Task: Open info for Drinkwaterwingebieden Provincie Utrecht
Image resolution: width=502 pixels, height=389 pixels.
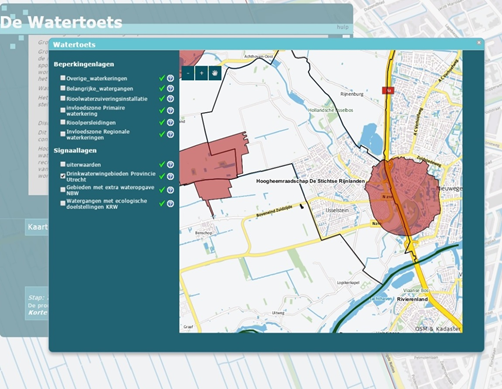Action: coord(170,176)
